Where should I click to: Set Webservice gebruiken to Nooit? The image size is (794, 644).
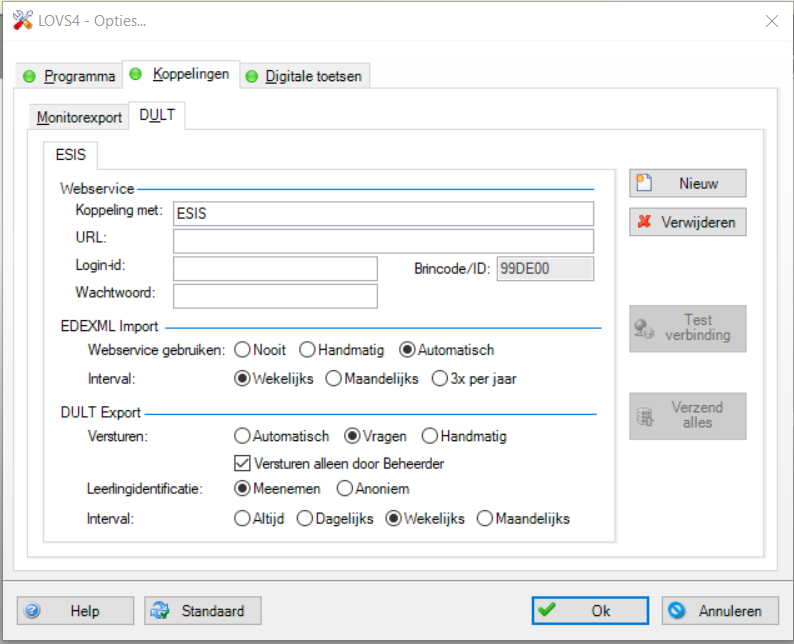[x=243, y=350]
